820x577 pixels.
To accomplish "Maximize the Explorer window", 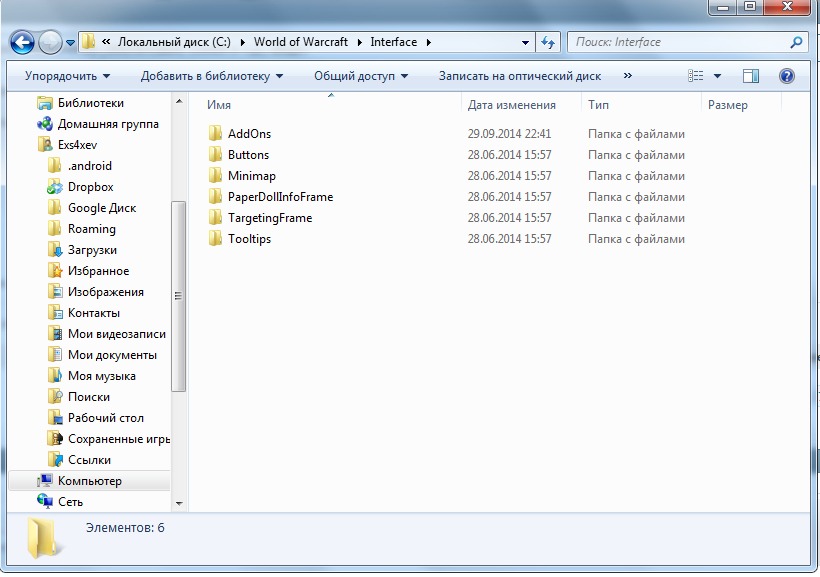I will [x=750, y=7].
